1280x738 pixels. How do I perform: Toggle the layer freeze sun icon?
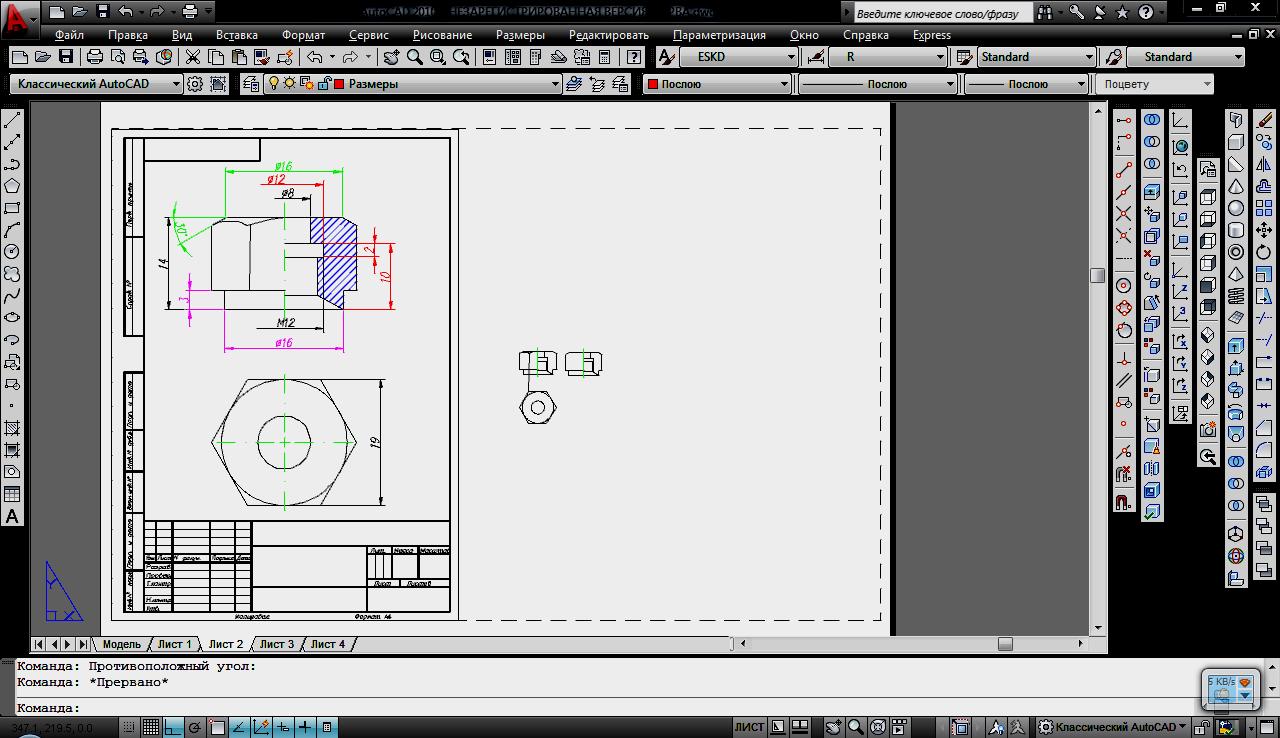pos(290,84)
